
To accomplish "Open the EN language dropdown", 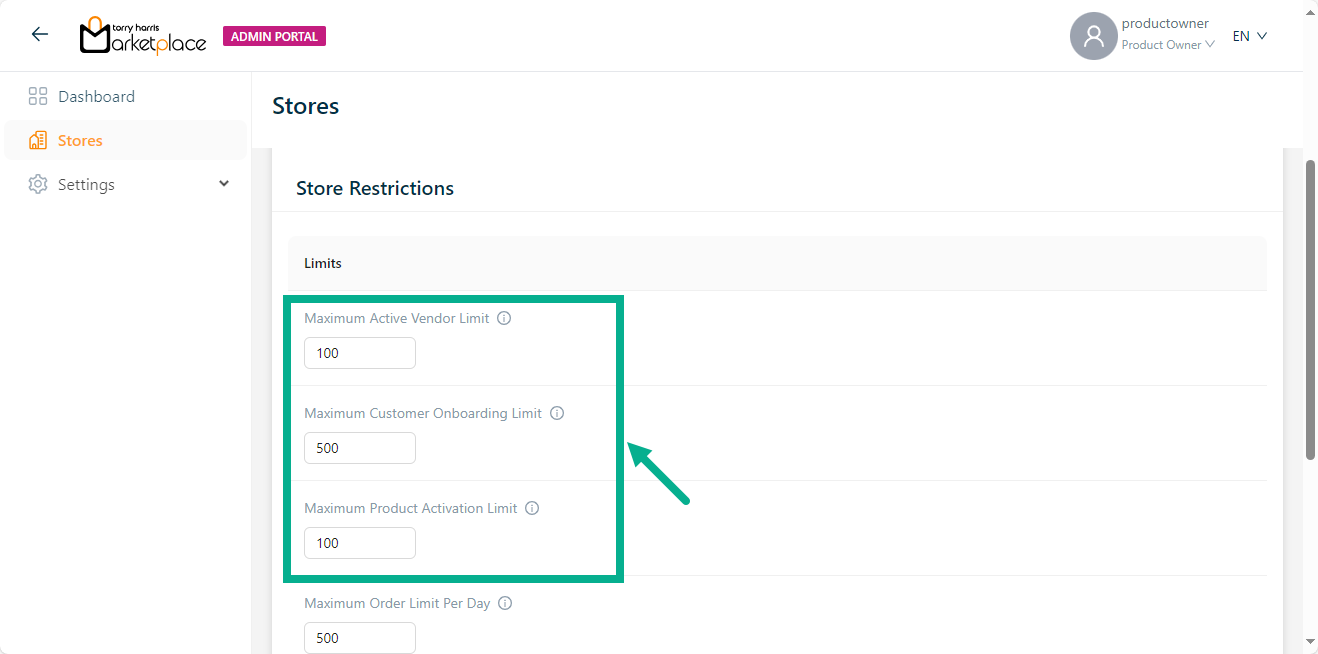I will tap(1250, 36).
